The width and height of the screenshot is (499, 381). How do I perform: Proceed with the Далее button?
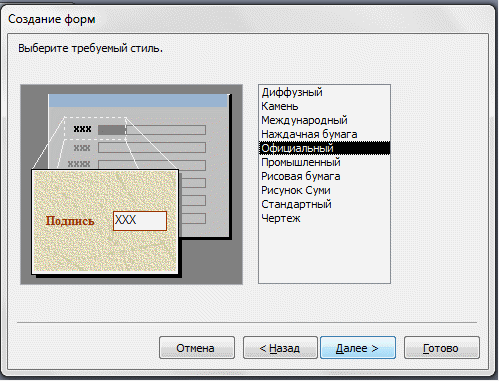(x=358, y=348)
